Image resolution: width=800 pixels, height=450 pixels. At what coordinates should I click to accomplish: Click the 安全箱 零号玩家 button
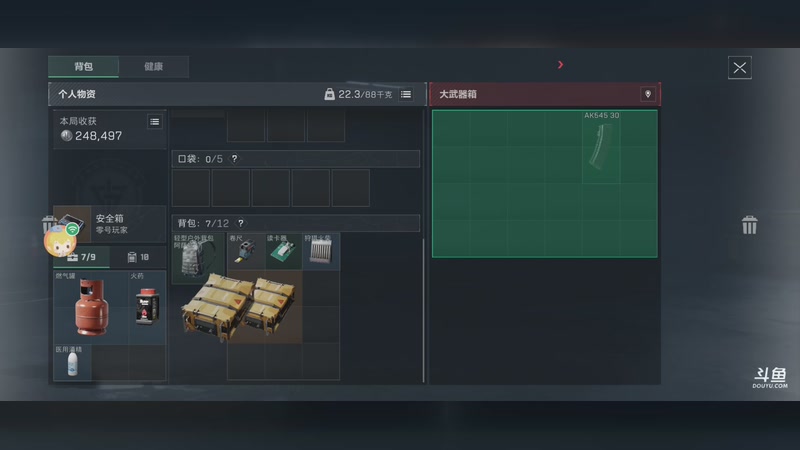tap(110, 224)
